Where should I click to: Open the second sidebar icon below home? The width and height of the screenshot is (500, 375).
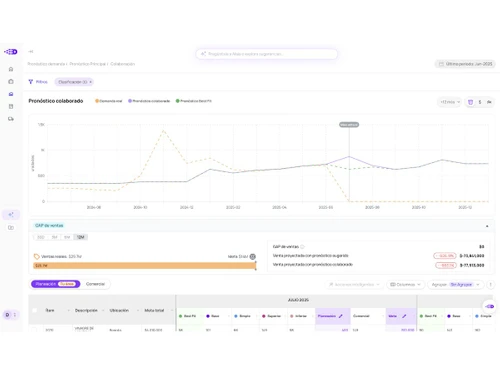pyautogui.click(x=11, y=81)
